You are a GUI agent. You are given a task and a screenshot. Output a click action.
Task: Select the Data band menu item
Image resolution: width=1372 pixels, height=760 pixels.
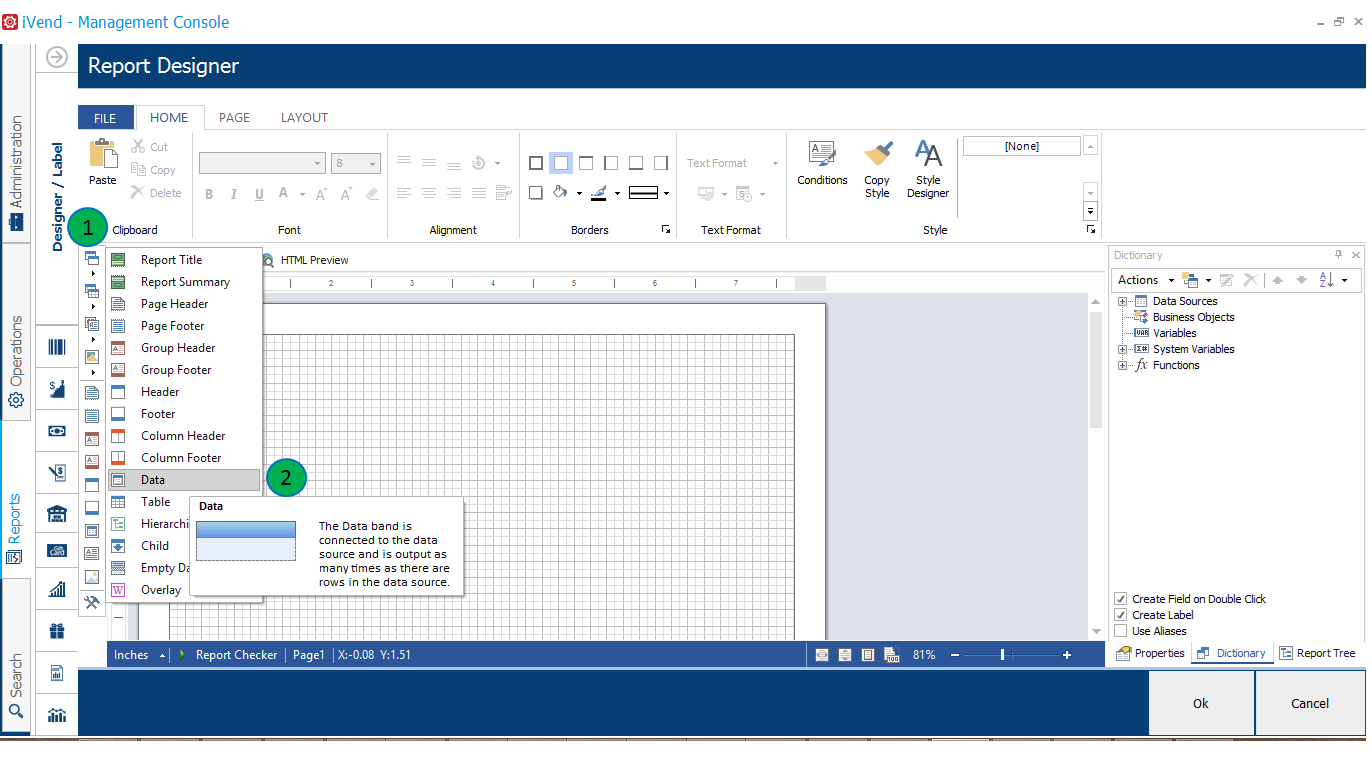(184, 480)
